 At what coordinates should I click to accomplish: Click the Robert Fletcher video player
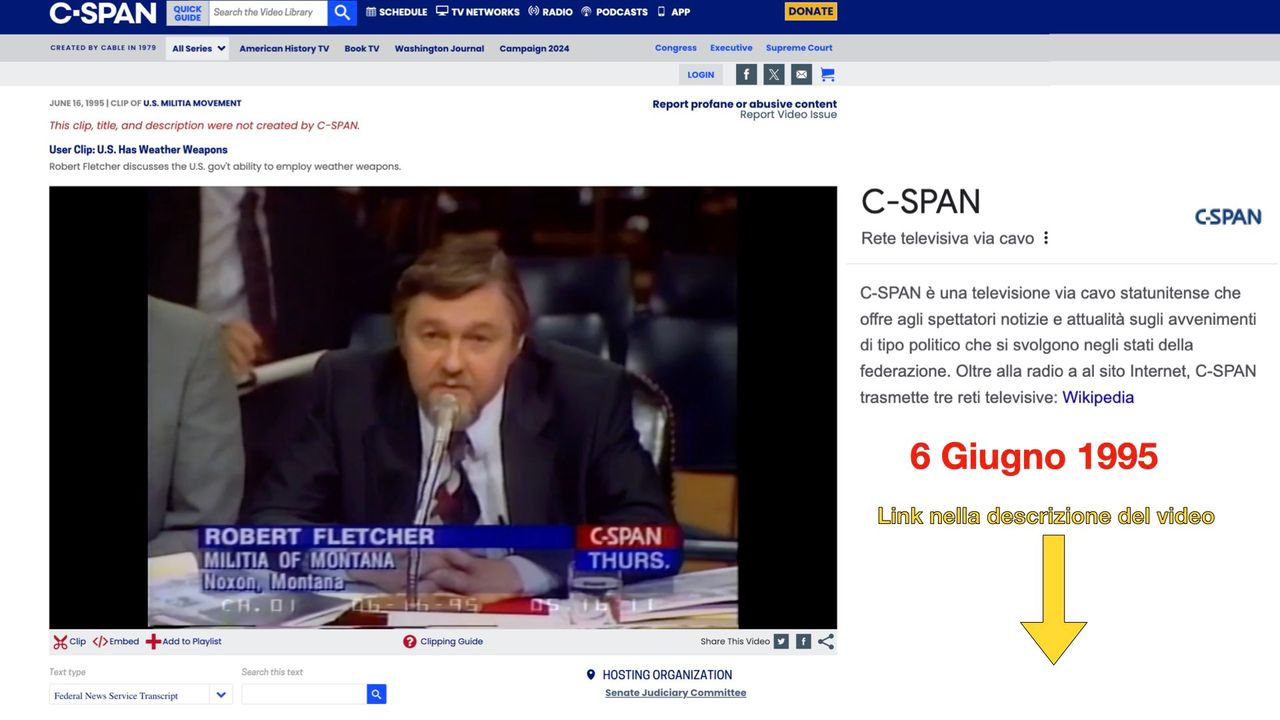[443, 407]
